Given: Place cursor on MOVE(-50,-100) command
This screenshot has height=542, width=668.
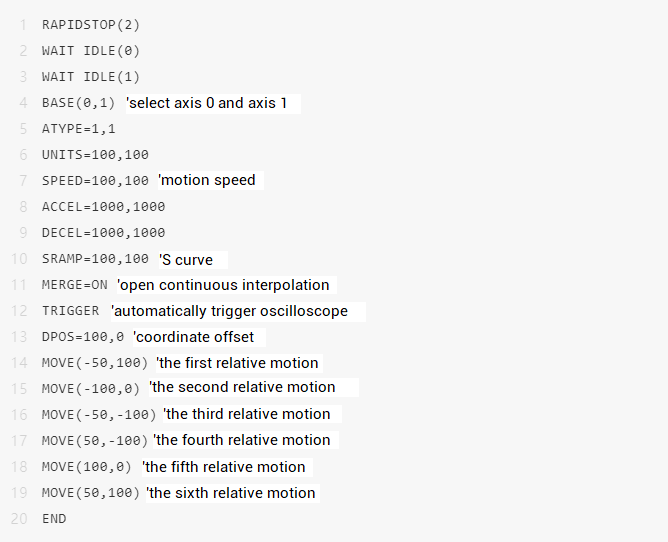Looking at the screenshot, I should point(99,414).
